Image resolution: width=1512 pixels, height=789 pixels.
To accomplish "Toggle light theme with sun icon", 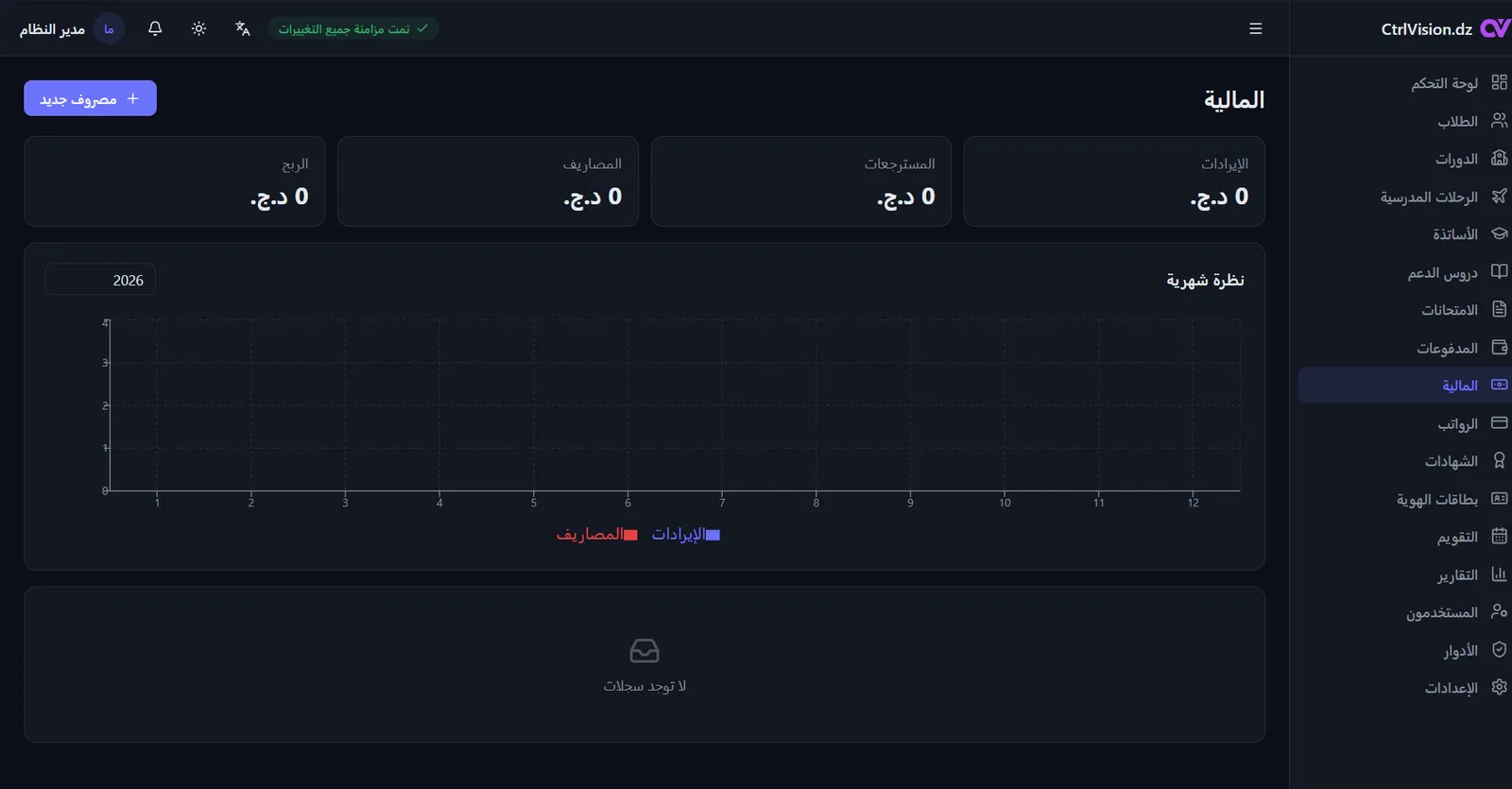I will 198,28.
